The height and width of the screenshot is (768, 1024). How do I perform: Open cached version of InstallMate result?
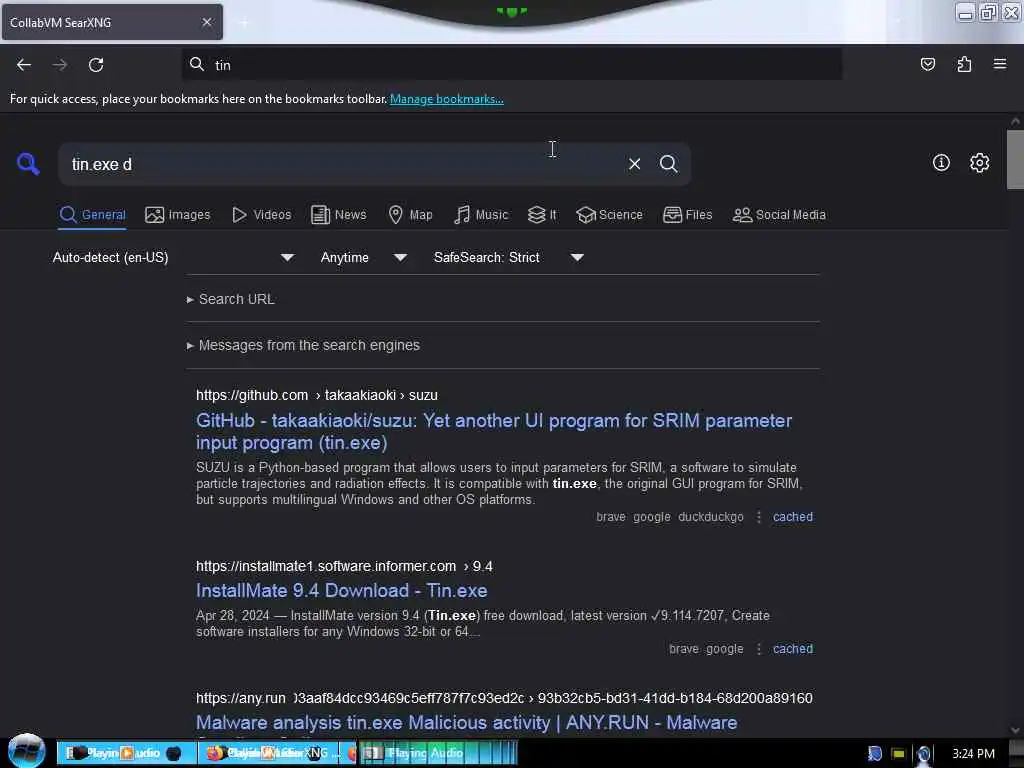point(793,649)
